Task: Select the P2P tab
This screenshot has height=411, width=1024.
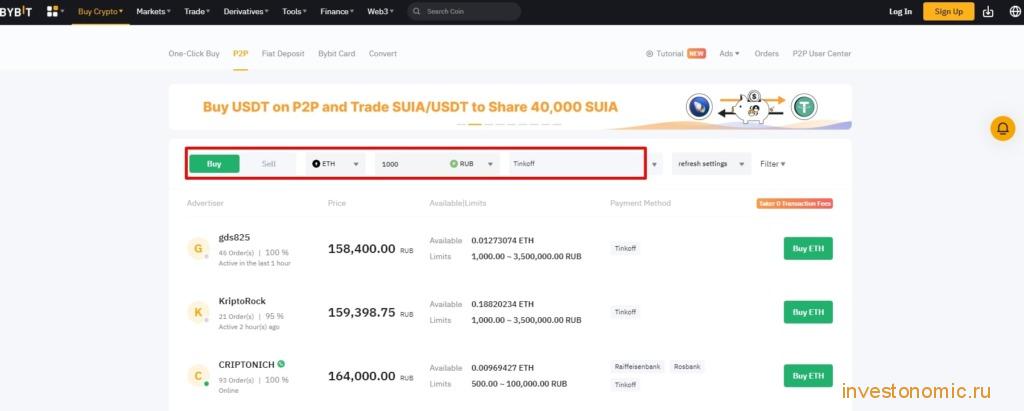Action: coord(240,54)
